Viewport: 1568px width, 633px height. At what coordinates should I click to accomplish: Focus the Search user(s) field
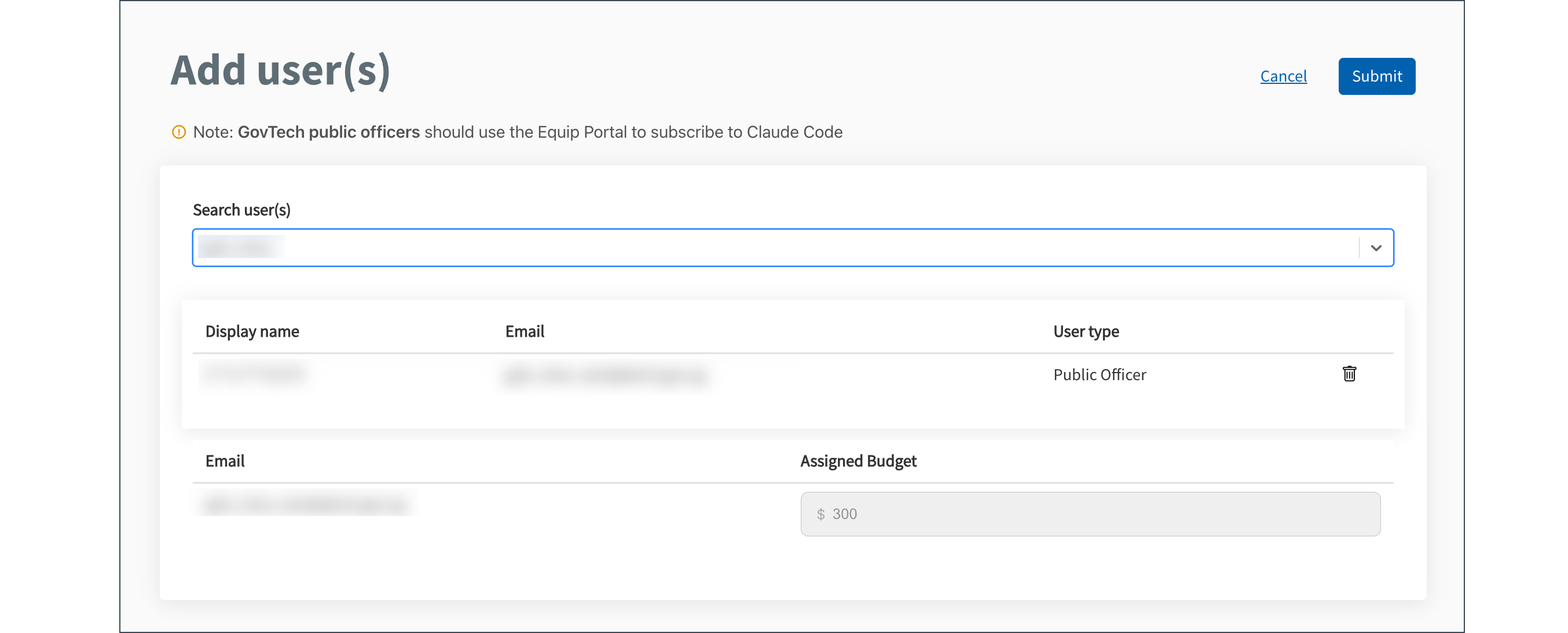point(793,248)
